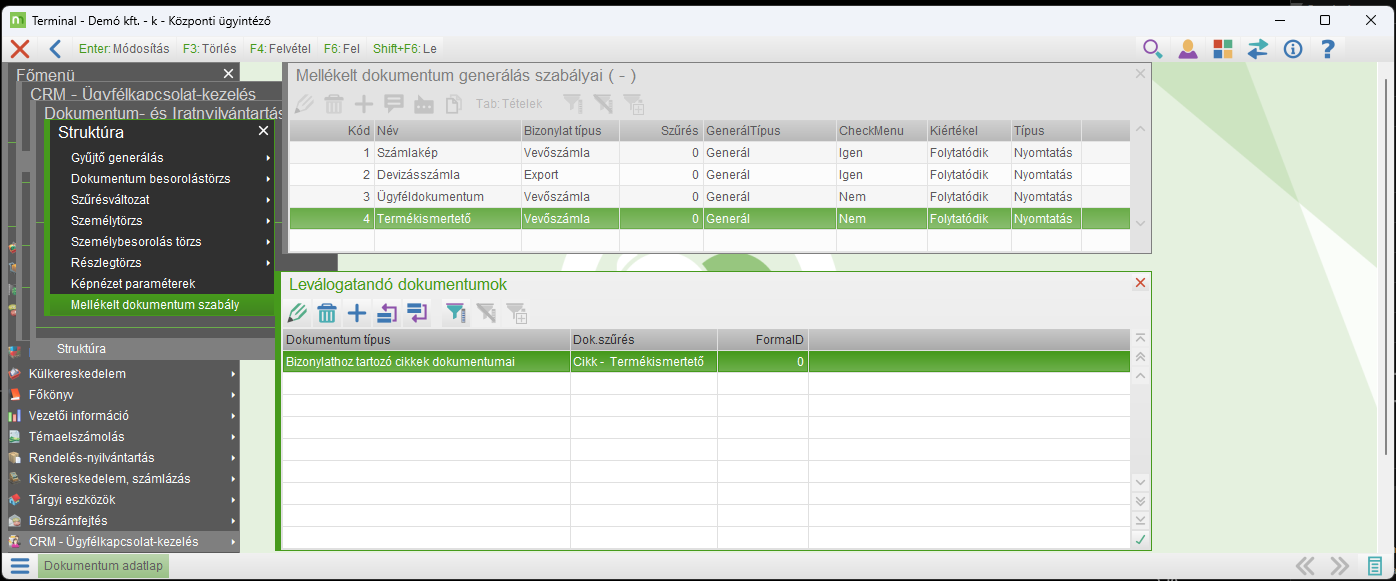Close the Főmenü panel
Viewport: 1396px width, 581px height.
(228, 74)
